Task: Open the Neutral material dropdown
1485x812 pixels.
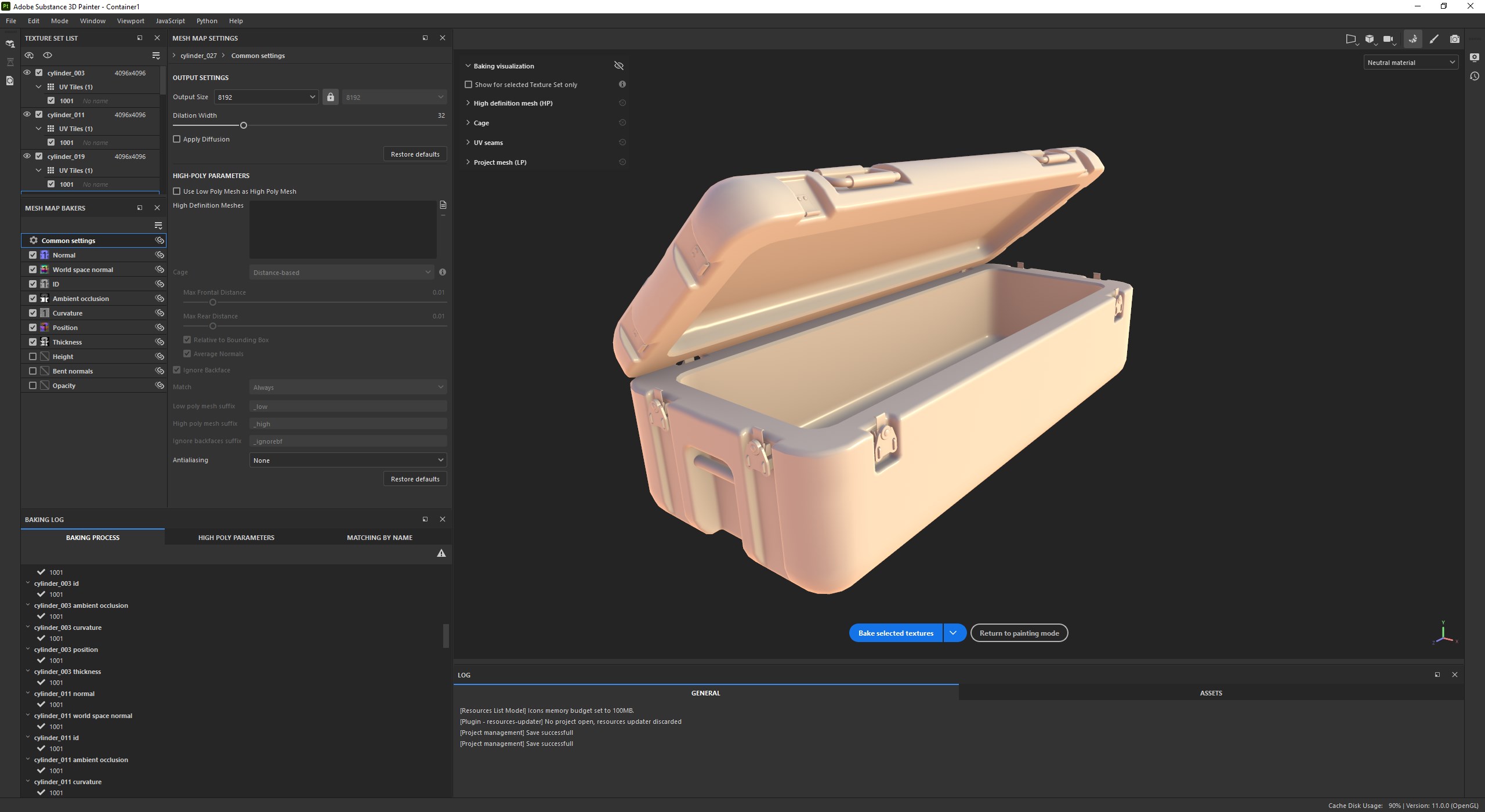Action: pos(1410,62)
